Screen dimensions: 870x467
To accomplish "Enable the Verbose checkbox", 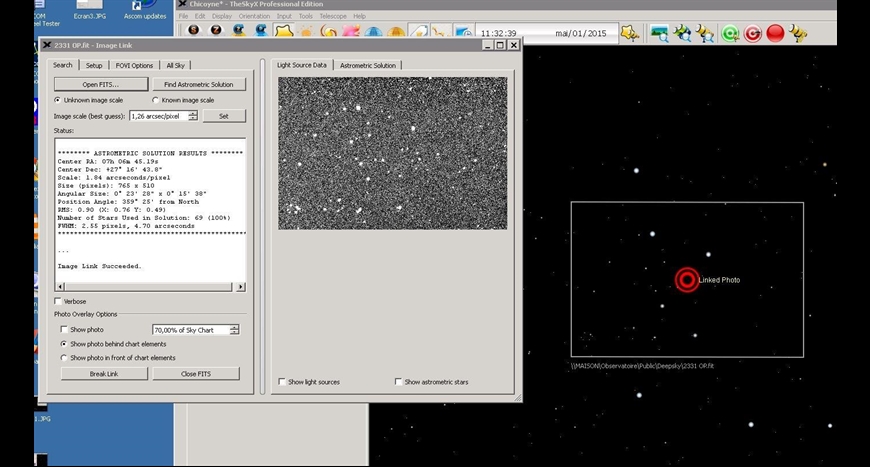I will [x=57, y=301].
